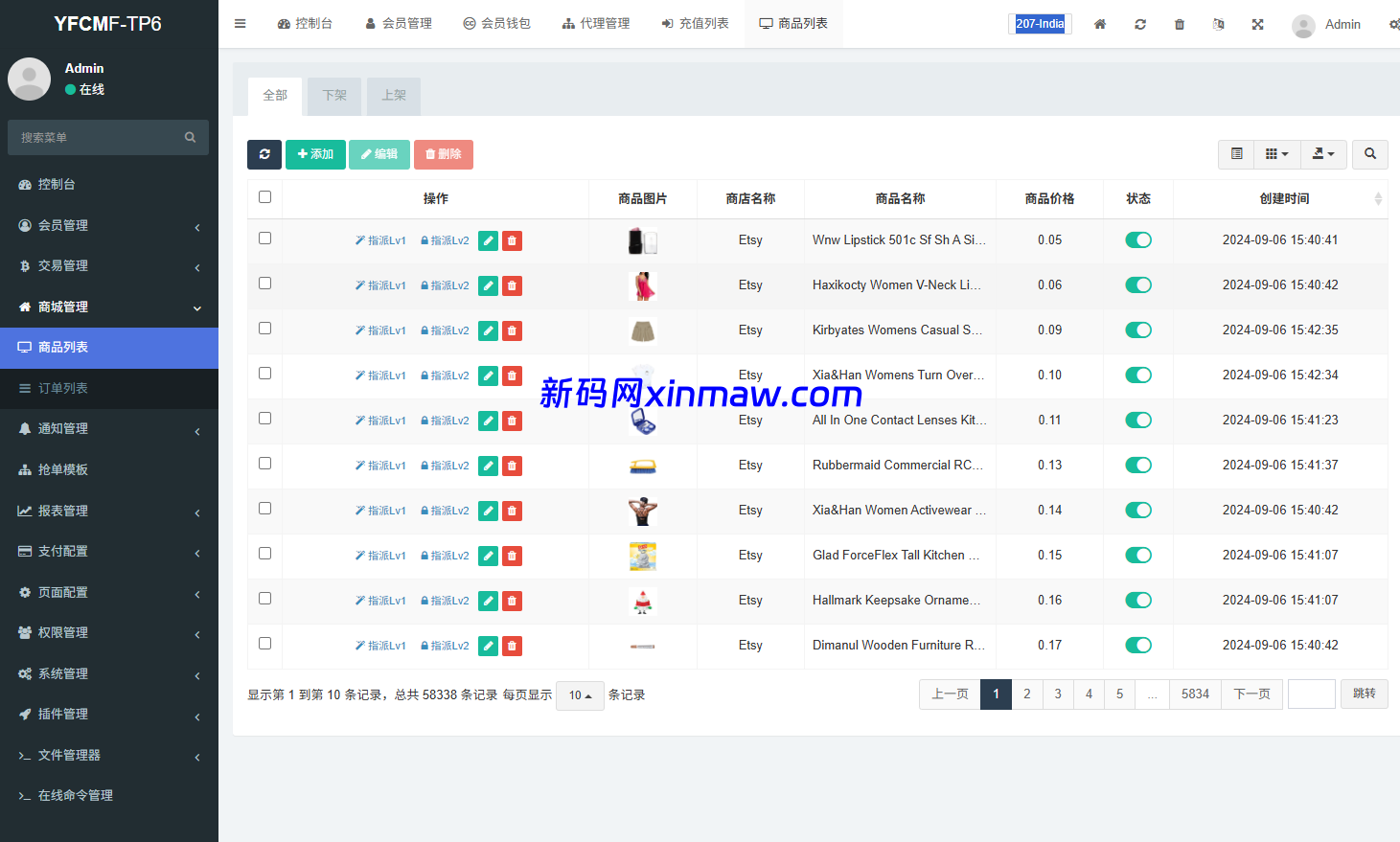Click the page number jump input field

pos(1311,694)
